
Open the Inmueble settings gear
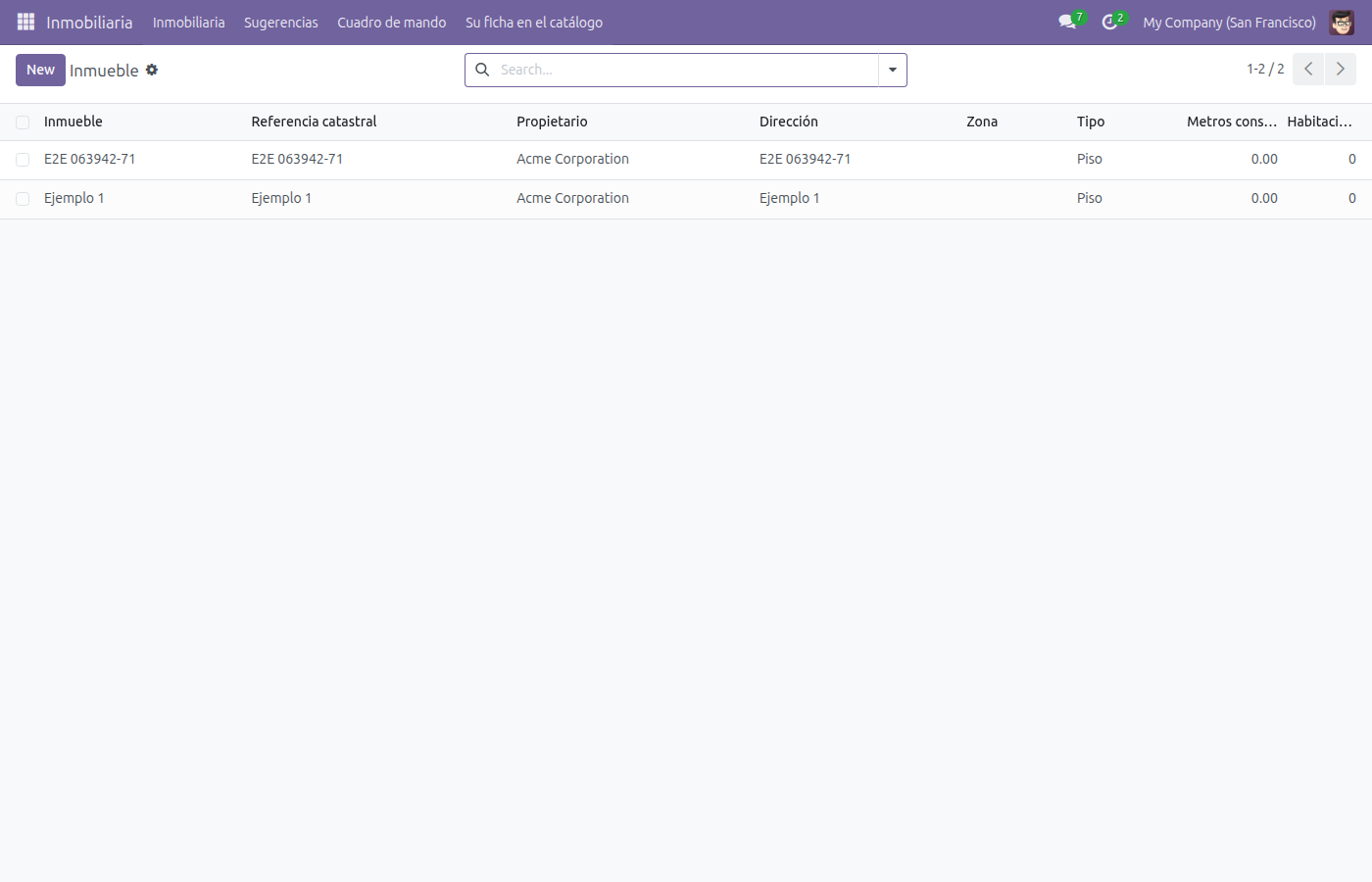152,70
